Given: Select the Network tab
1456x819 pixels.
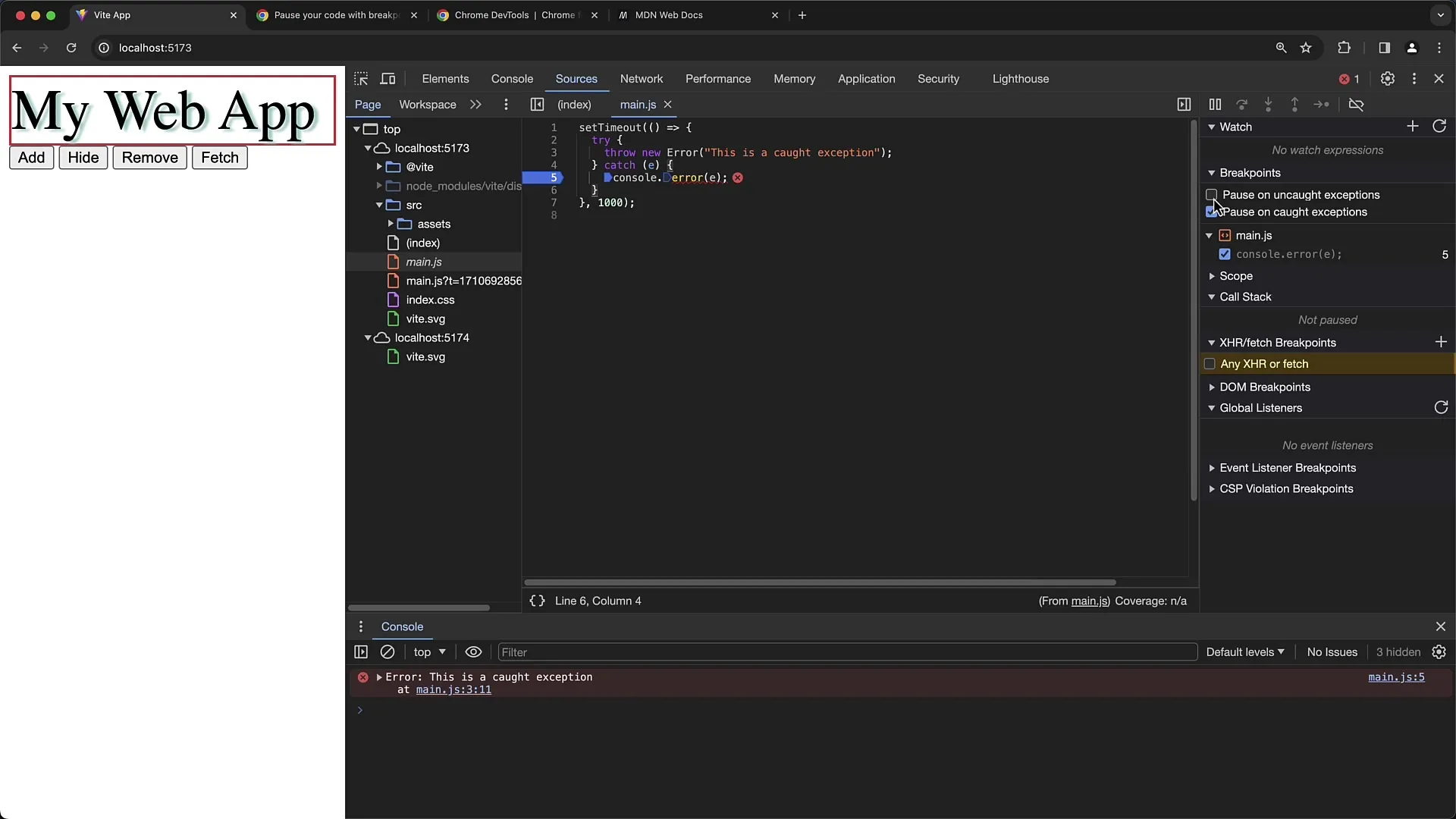Looking at the screenshot, I should (642, 78).
